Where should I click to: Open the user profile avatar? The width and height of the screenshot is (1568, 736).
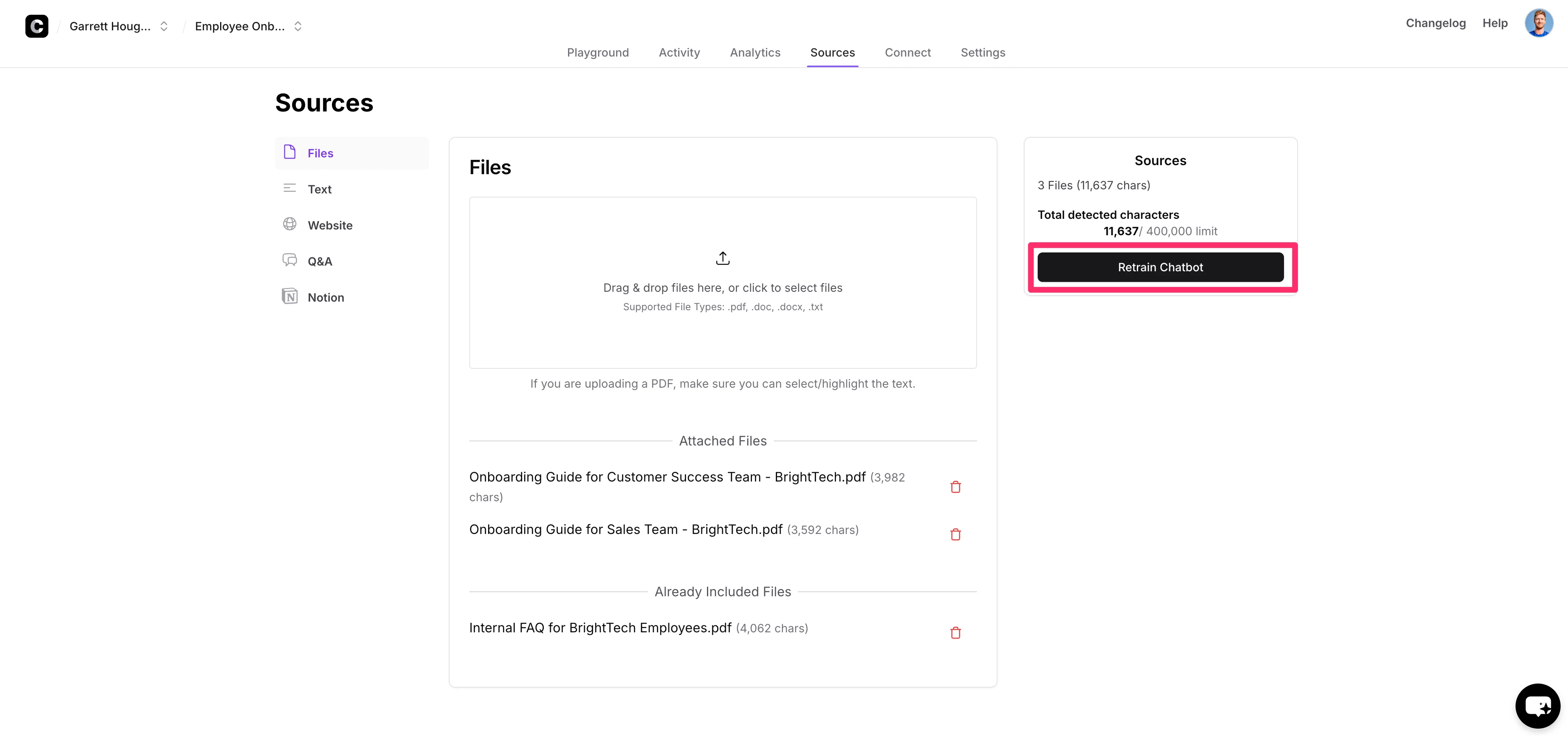pyautogui.click(x=1538, y=23)
